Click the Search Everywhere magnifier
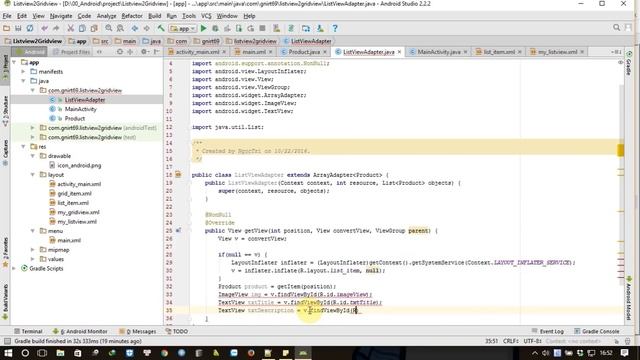640x360 pixels. click(617, 27)
